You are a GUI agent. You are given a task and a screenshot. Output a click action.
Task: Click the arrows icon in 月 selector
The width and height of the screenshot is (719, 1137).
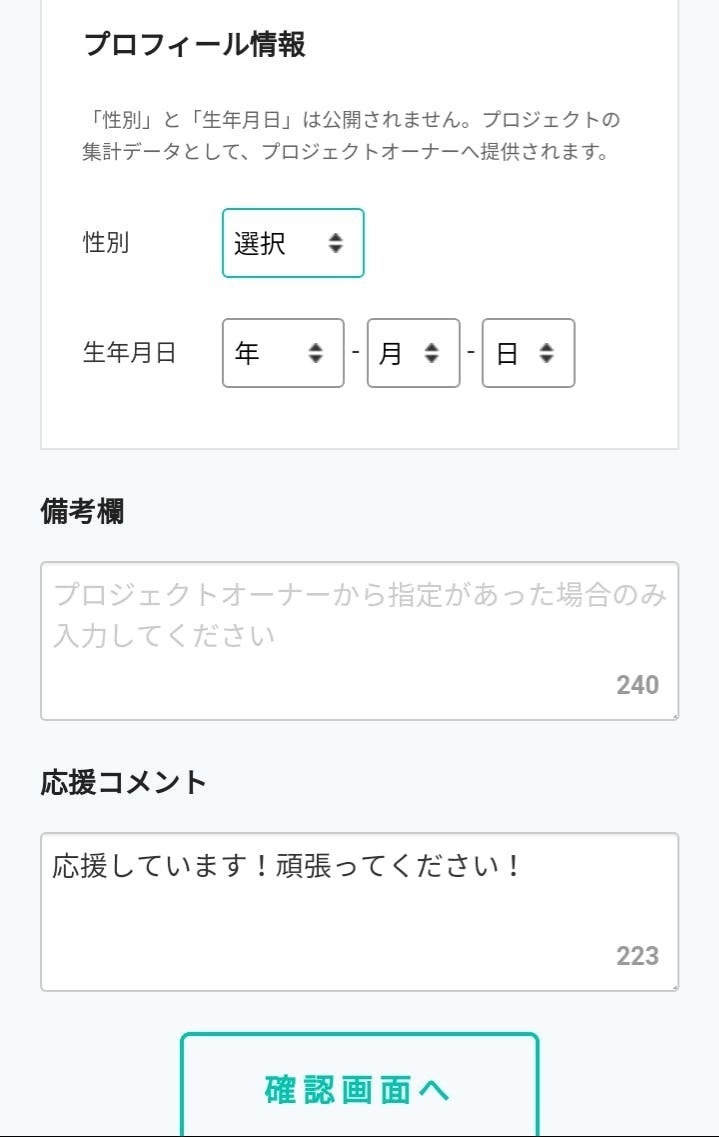click(431, 353)
